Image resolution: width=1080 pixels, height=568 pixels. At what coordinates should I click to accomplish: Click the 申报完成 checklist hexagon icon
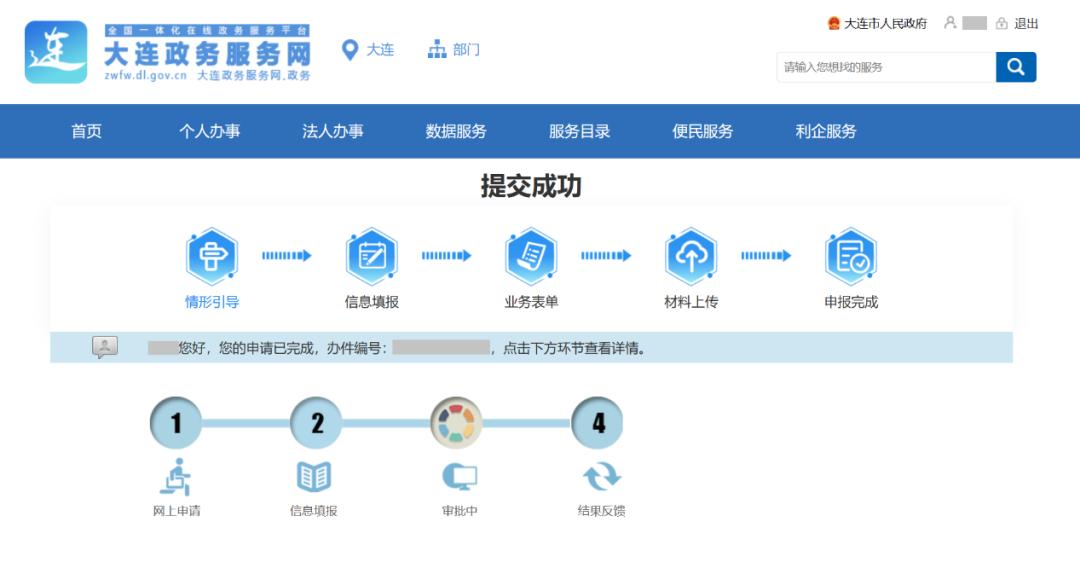[x=851, y=256]
